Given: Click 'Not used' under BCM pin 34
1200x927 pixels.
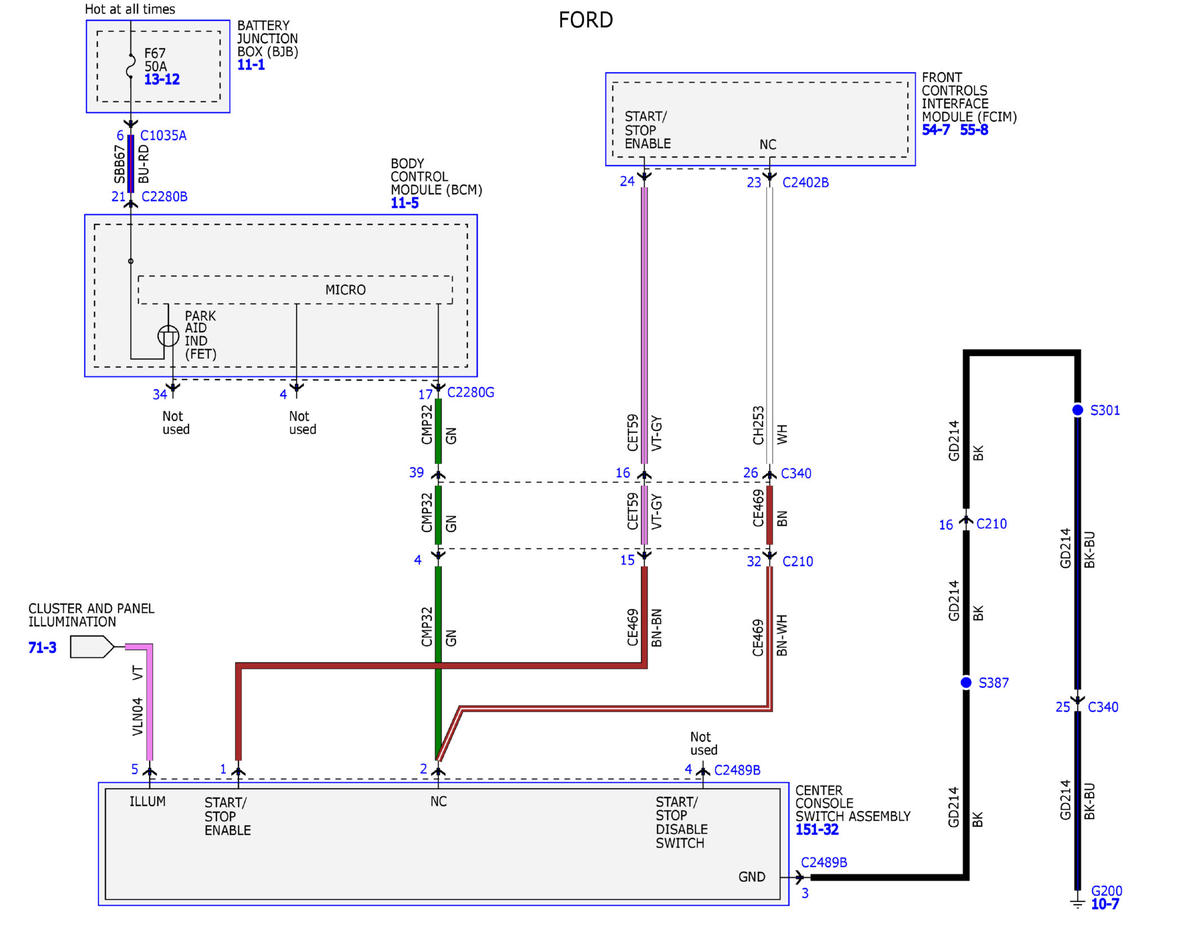Looking at the screenshot, I should point(175,423).
